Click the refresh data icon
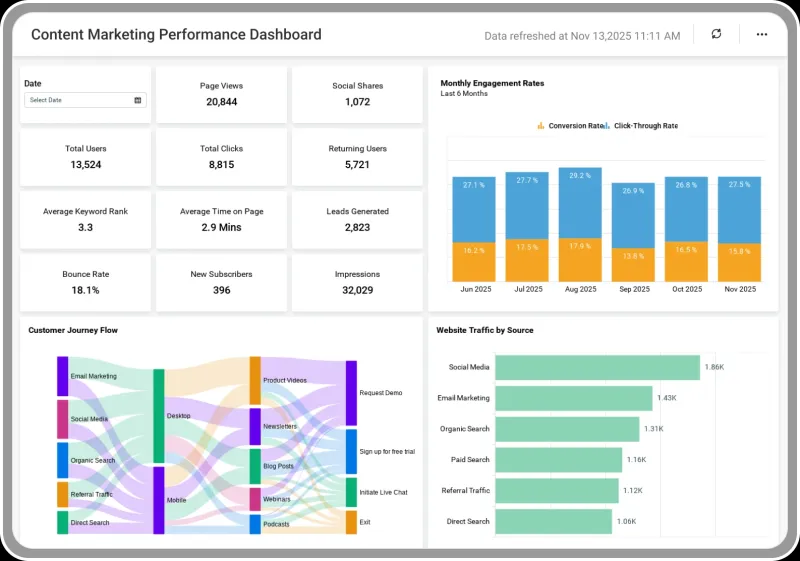Screen dimensions: 800x561 (x=716, y=34)
